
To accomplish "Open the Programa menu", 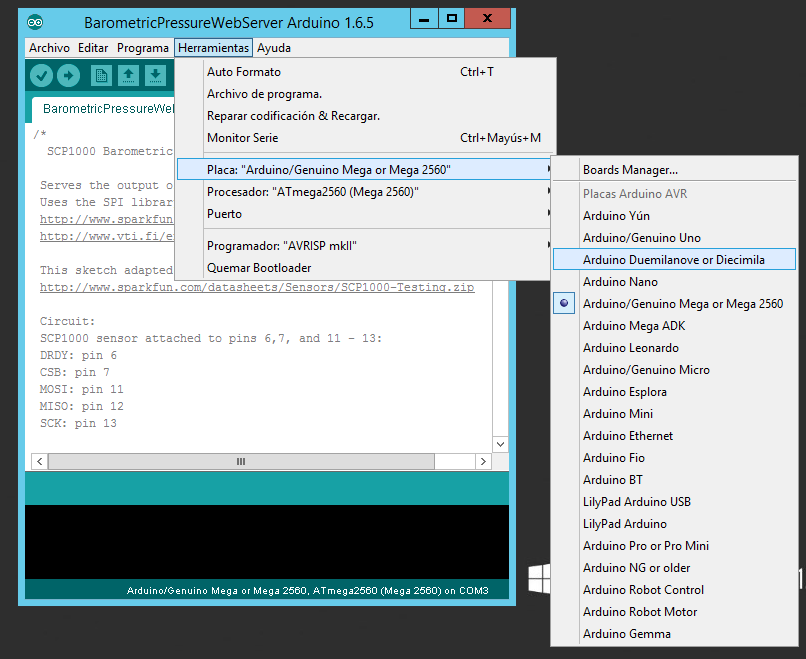I will pos(143,48).
